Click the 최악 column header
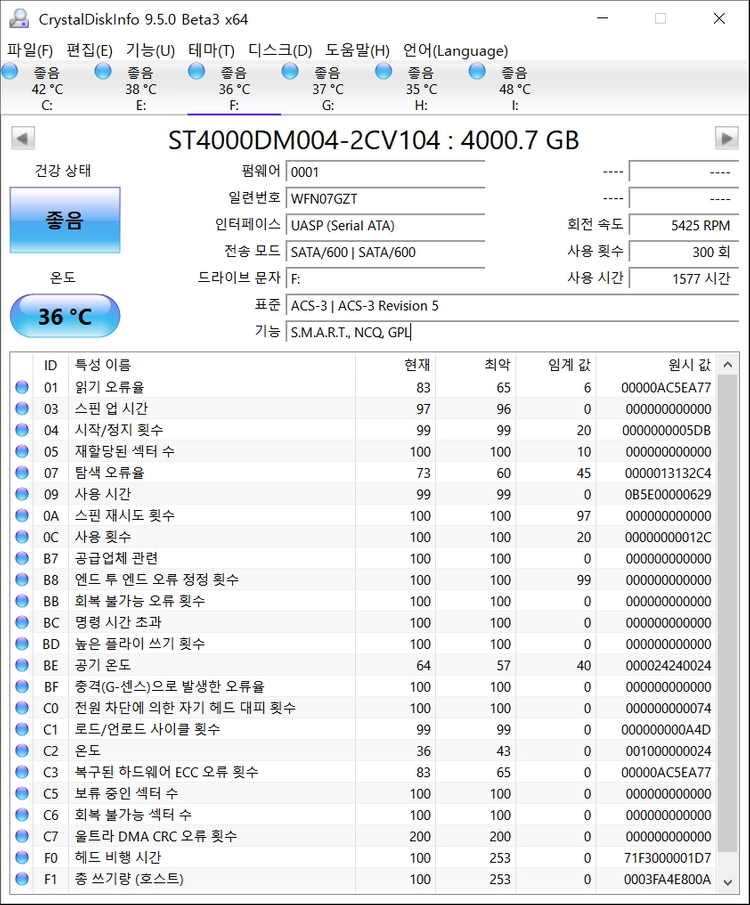Viewport: 750px width, 905px height. [476, 365]
